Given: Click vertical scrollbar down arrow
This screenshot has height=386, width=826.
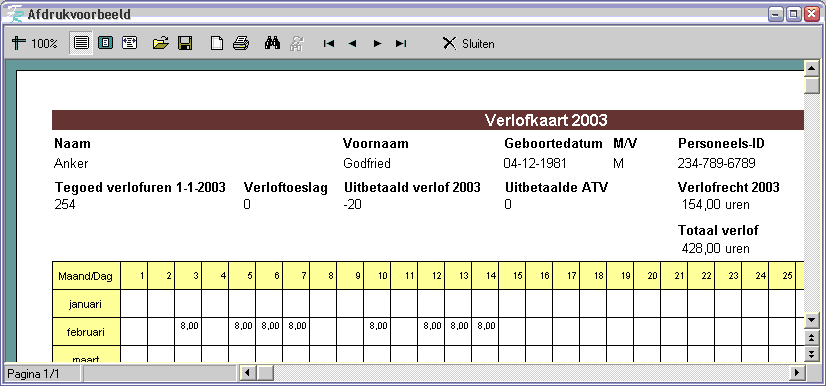Looking at the screenshot, I should coord(811,319).
